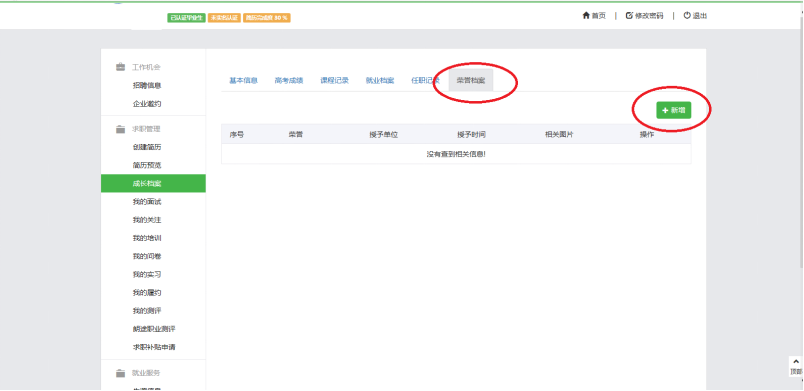Click the 简历完成度 80% badge
The image size is (804, 391).
[x=267, y=18]
